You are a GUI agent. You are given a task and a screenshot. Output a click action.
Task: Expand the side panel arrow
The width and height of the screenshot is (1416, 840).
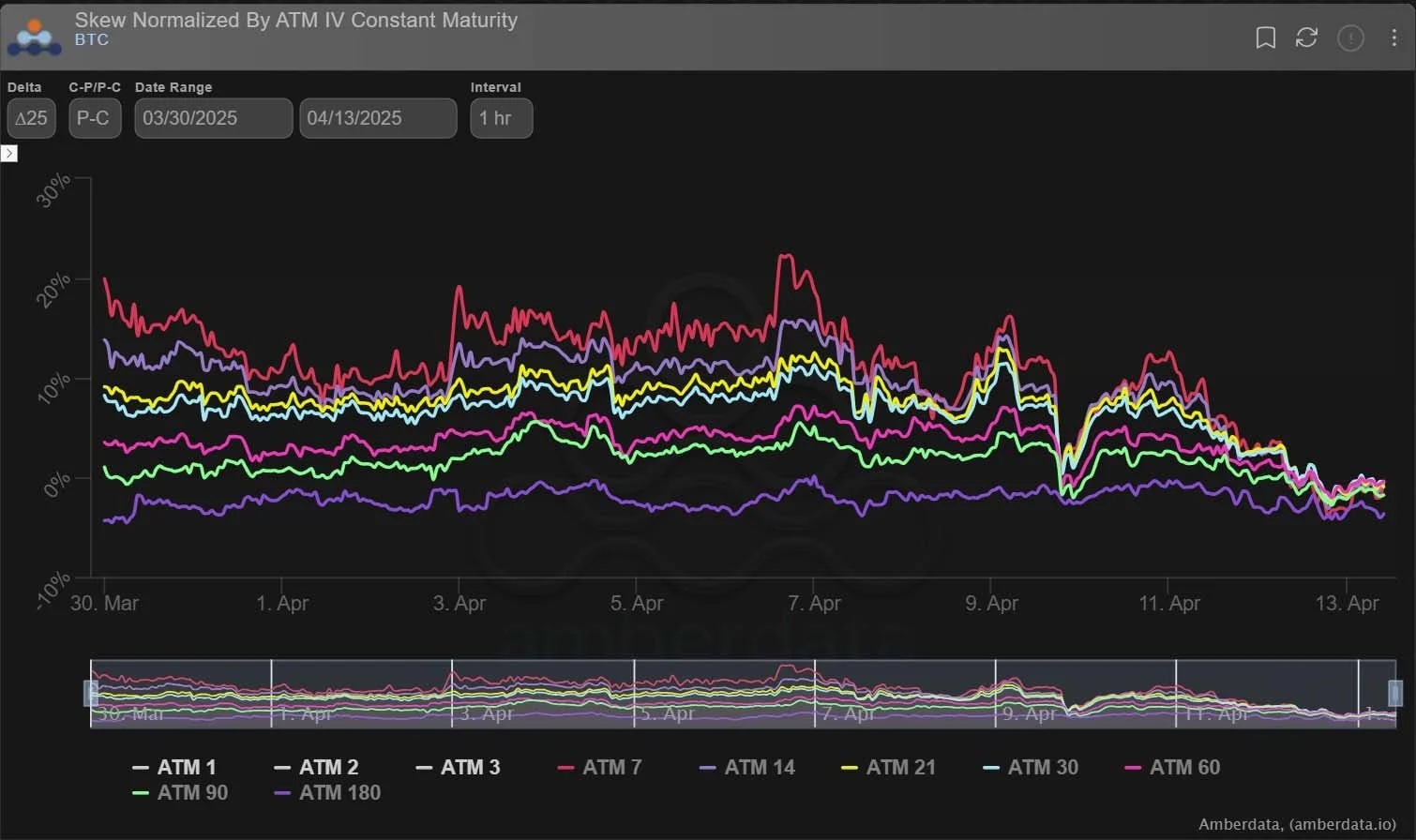[x=9, y=153]
